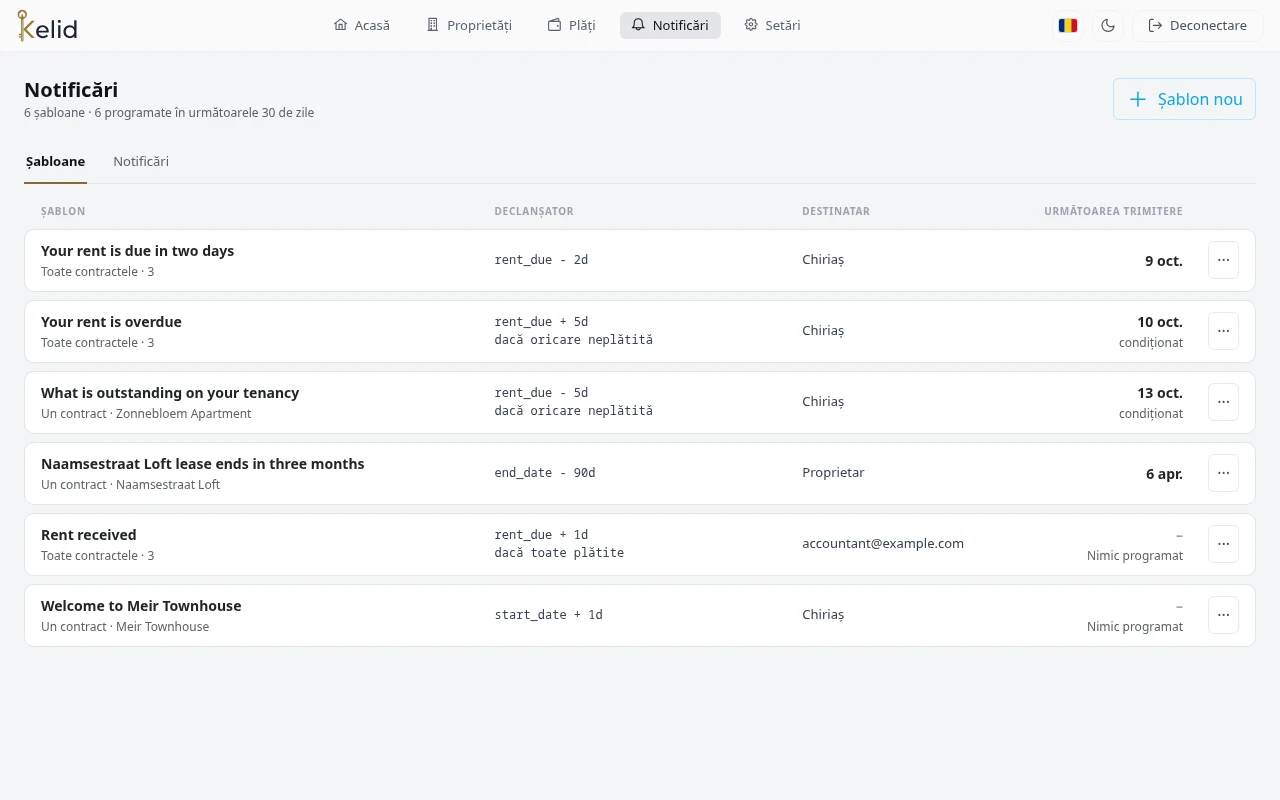
Task: Click the Deconectare button
Action: [x=1198, y=26]
